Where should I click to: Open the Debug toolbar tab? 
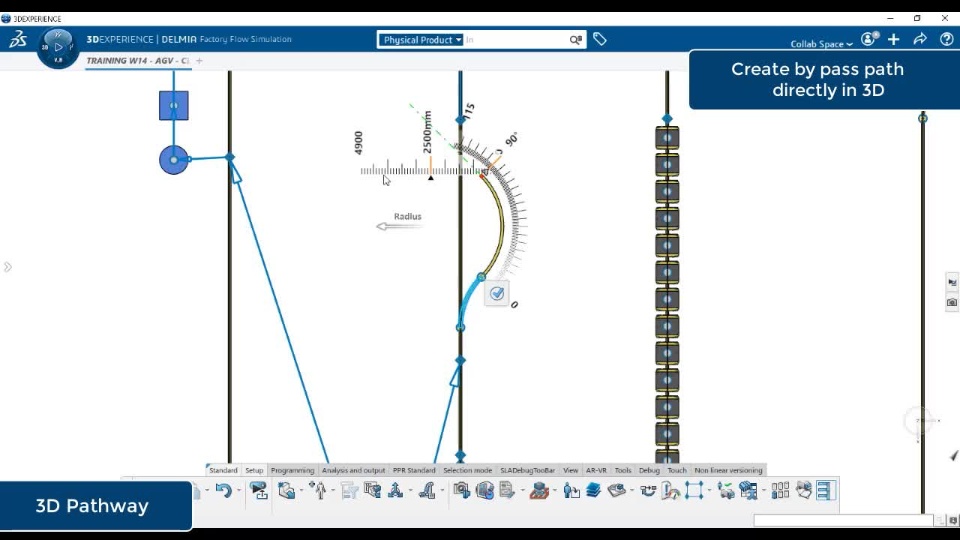tap(649, 470)
